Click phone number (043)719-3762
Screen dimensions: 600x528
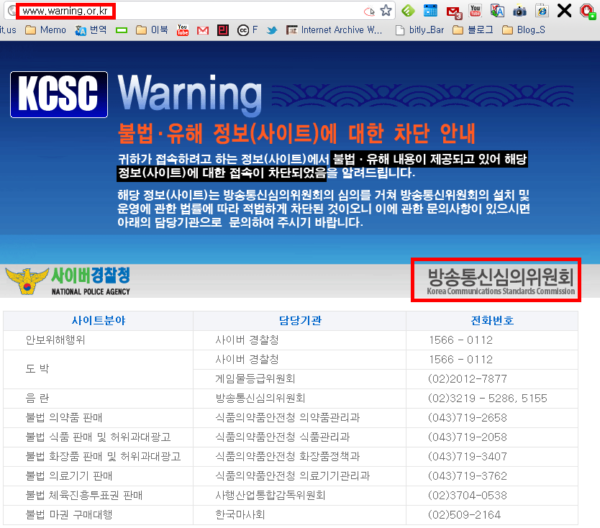click(468, 476)
